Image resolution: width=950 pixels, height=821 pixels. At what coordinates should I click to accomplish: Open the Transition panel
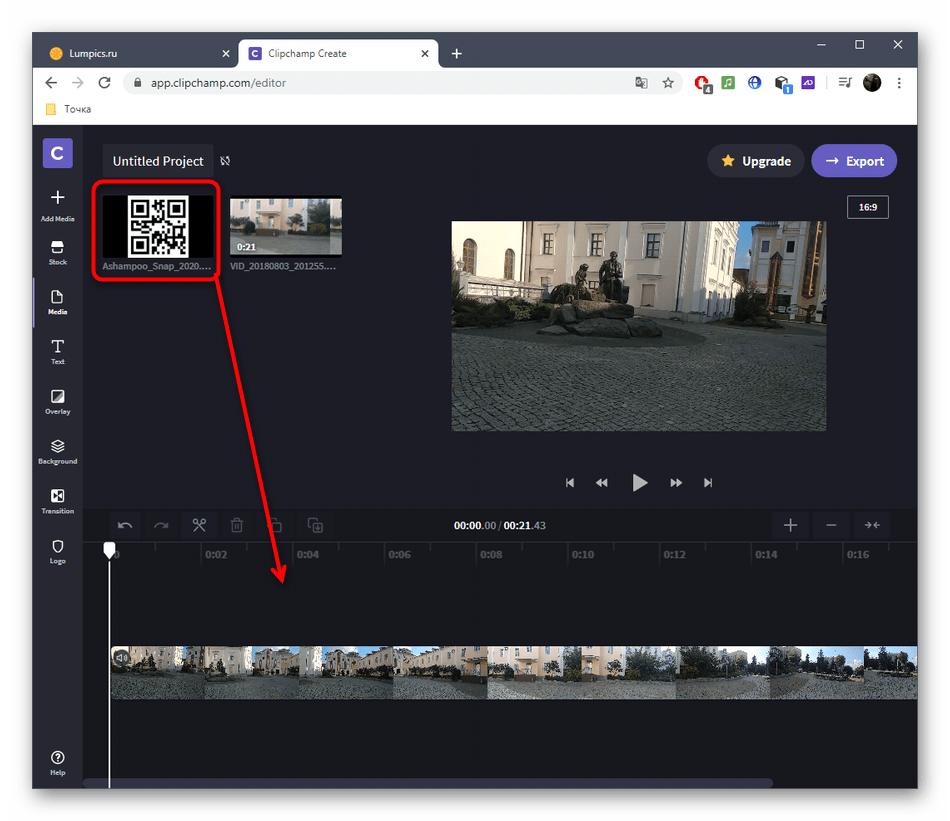tap(58, 502)
